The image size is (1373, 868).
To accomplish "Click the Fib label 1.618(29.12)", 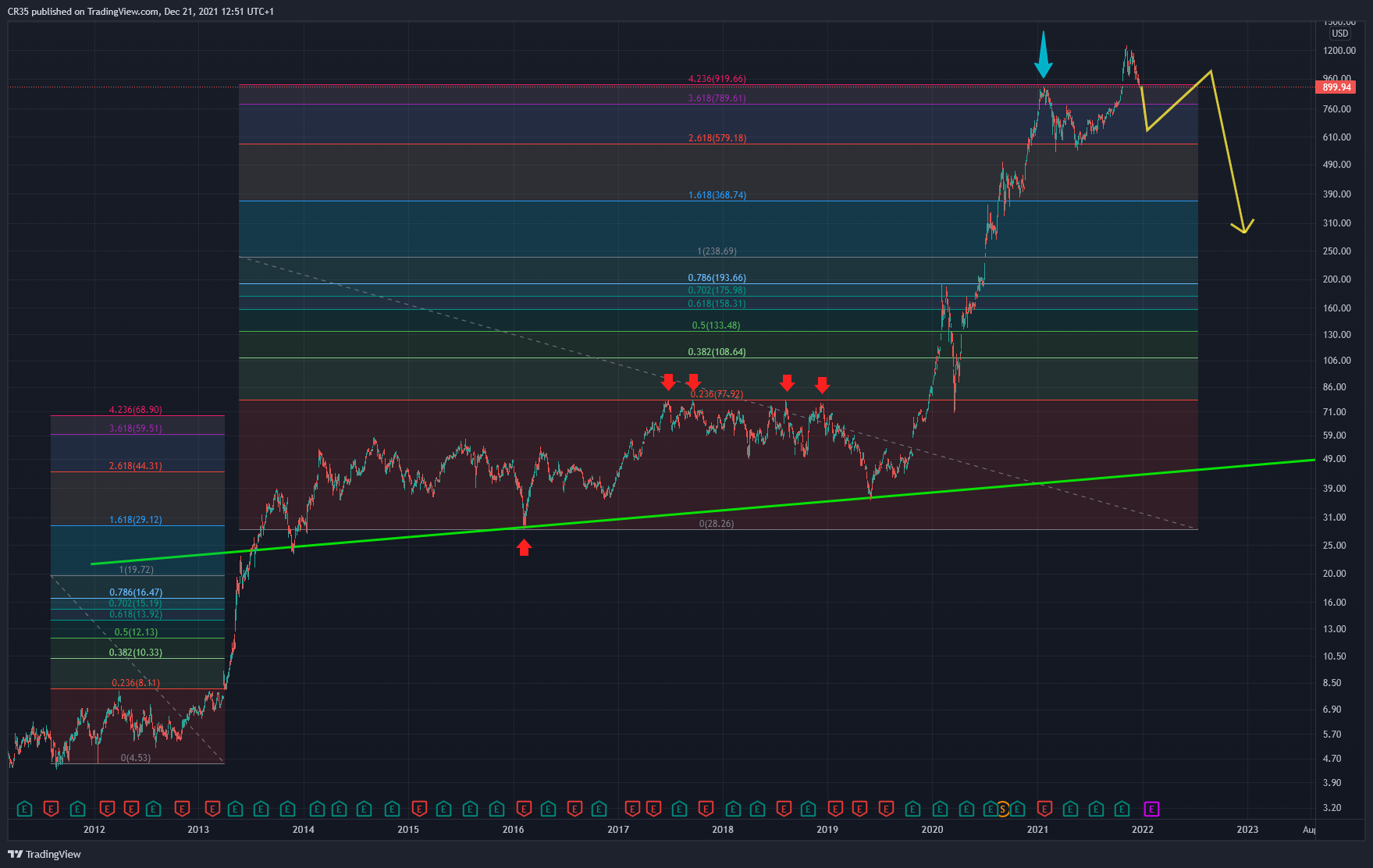I will click(136, 520).
